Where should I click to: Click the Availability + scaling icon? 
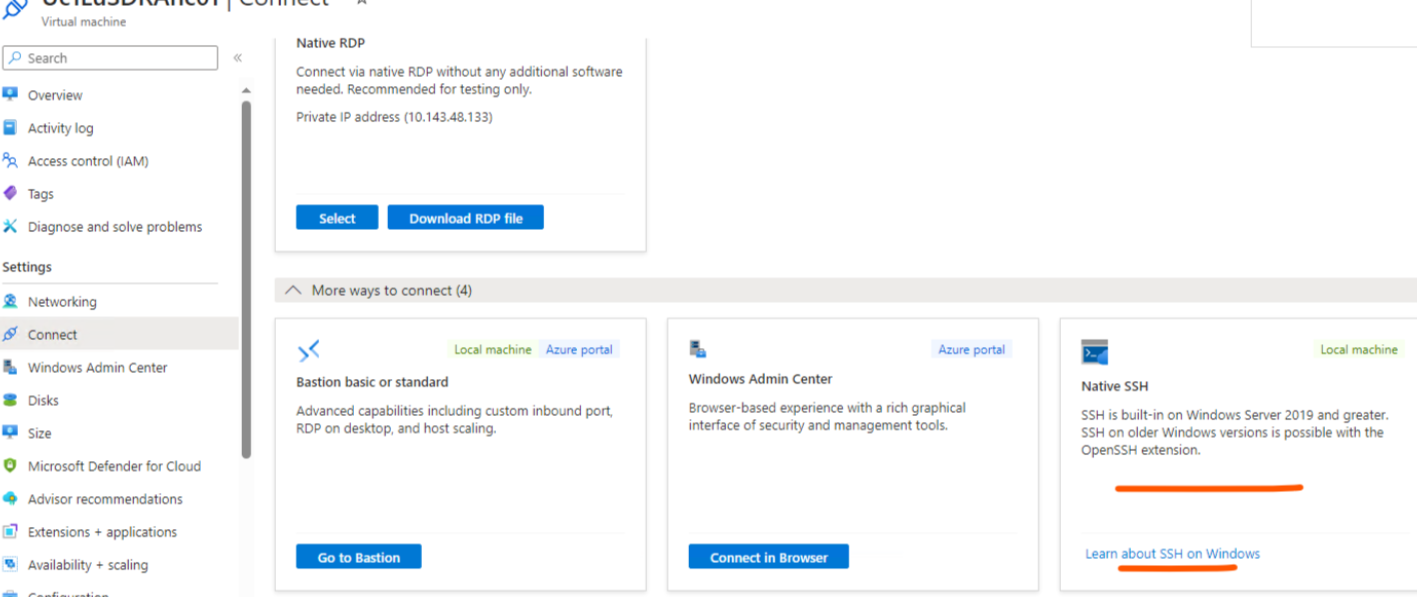point(10,564)
